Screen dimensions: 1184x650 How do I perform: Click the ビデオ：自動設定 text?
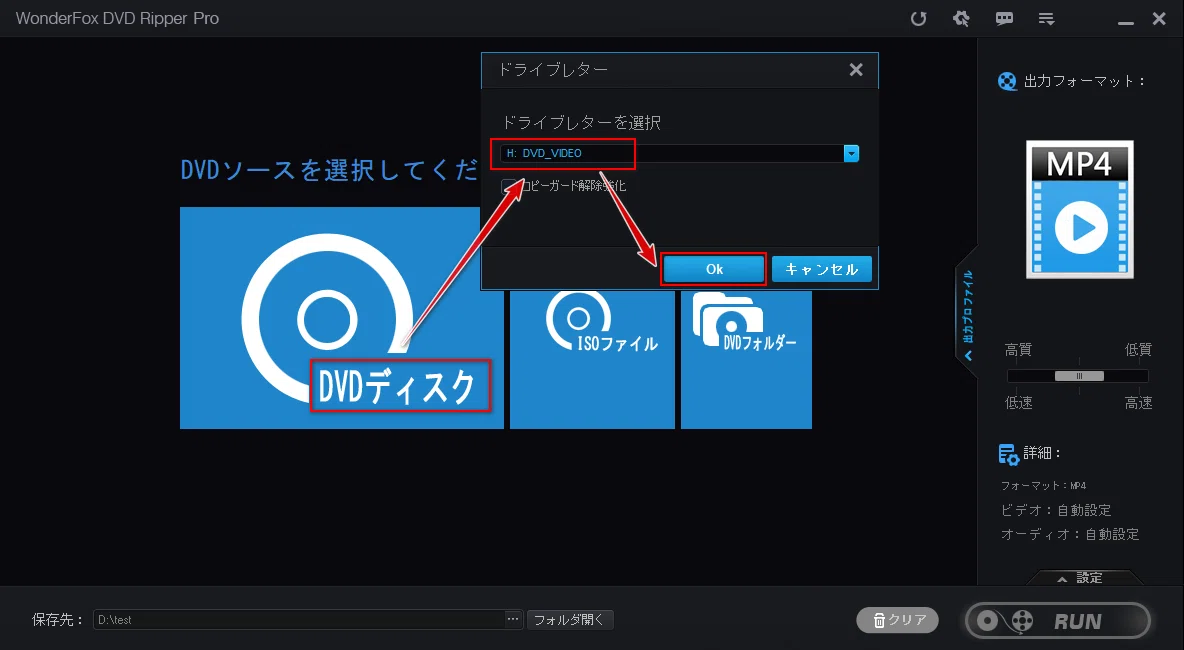pos(1056,510)
